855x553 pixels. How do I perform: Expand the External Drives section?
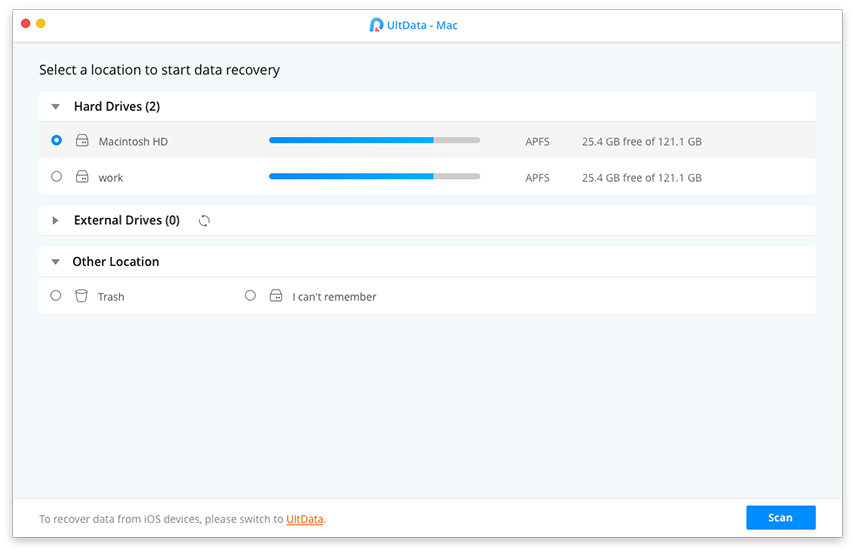click(56, 220)
